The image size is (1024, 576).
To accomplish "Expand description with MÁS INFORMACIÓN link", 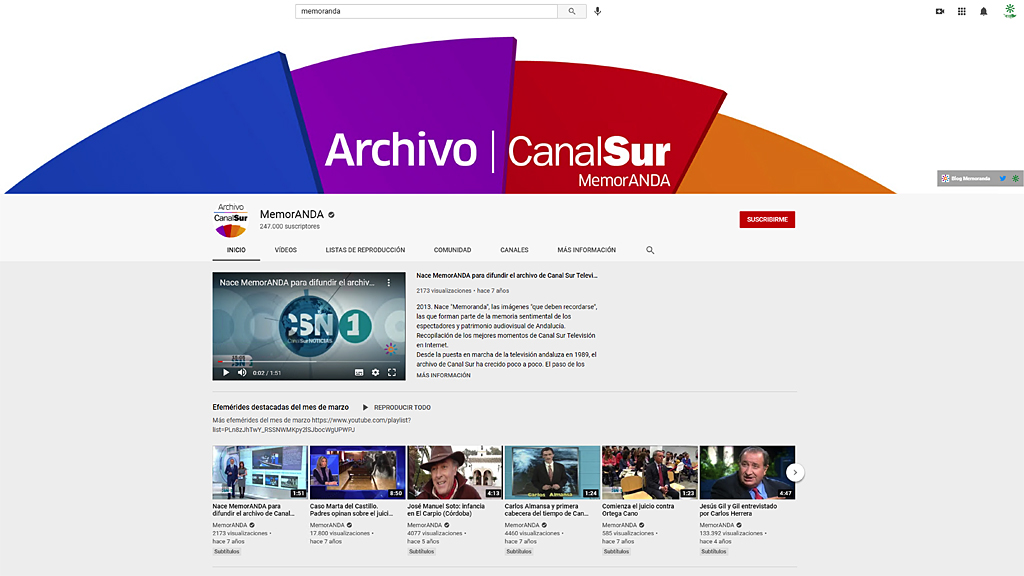I will [443, 376].
